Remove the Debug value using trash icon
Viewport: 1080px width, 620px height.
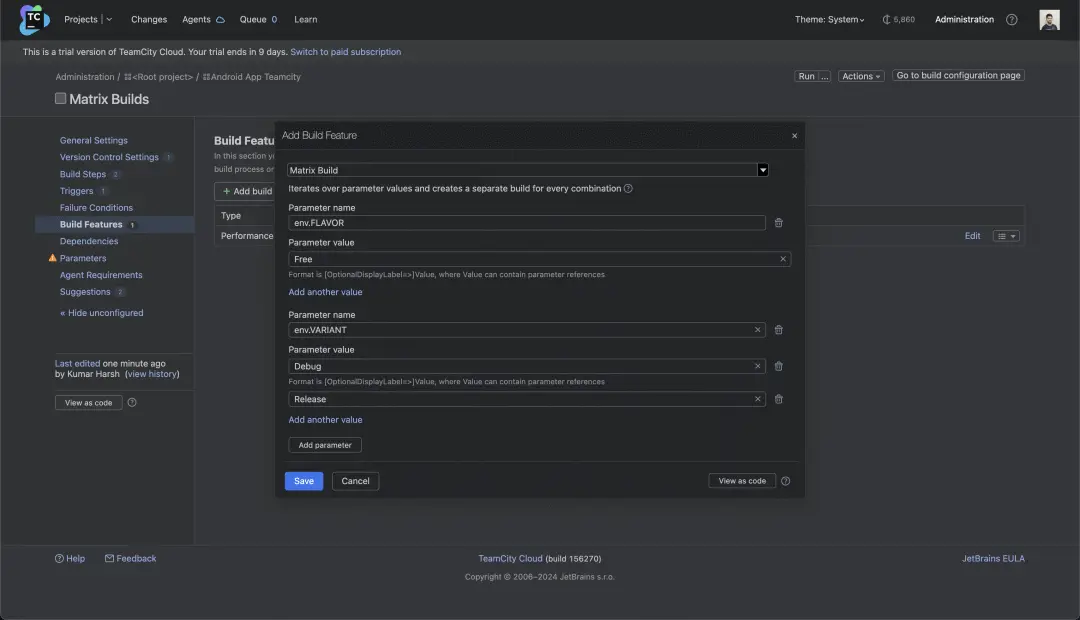click(779, 366)
